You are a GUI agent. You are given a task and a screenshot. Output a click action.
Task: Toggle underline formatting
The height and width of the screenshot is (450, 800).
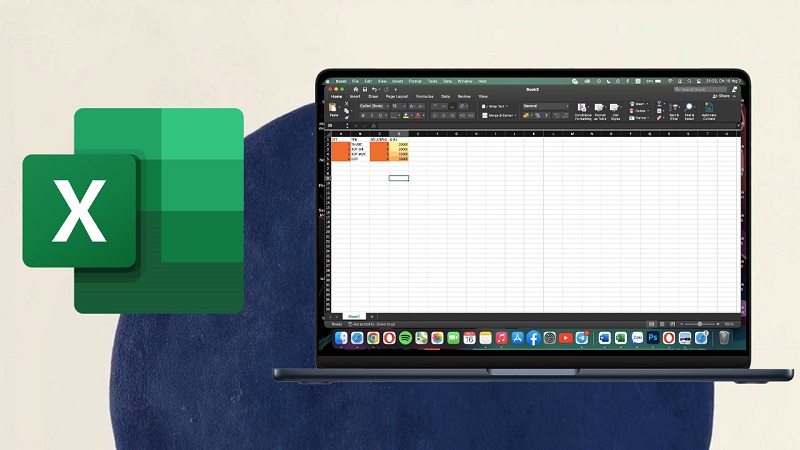(x=380, y=116)
